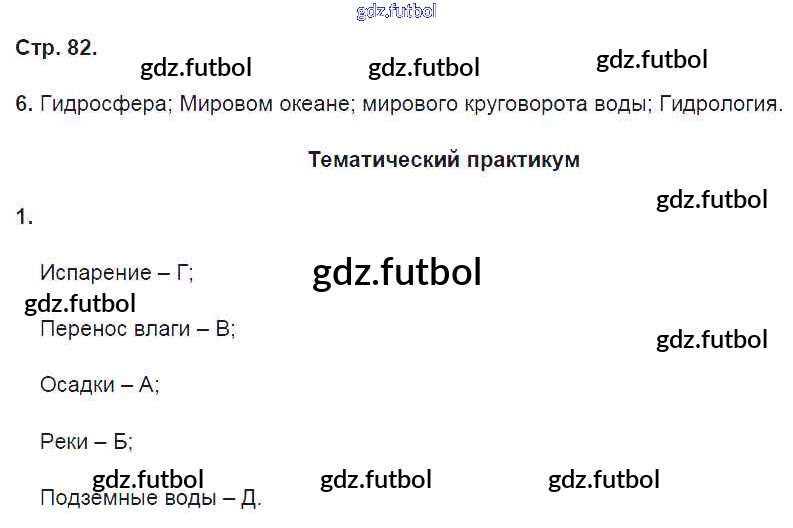Viewport: 793px width, 528px height.
Task: Click the "Стр. 82." page heading
Action: [x=57, y=49]
